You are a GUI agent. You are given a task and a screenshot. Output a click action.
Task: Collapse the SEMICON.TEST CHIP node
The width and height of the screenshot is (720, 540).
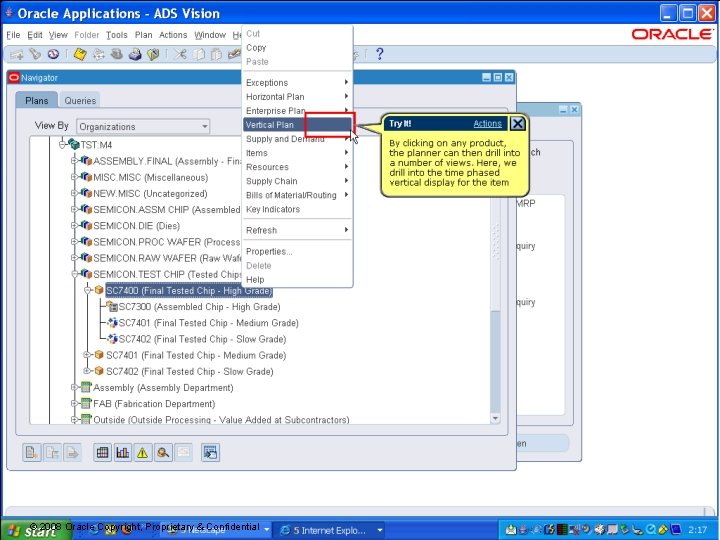74,274
